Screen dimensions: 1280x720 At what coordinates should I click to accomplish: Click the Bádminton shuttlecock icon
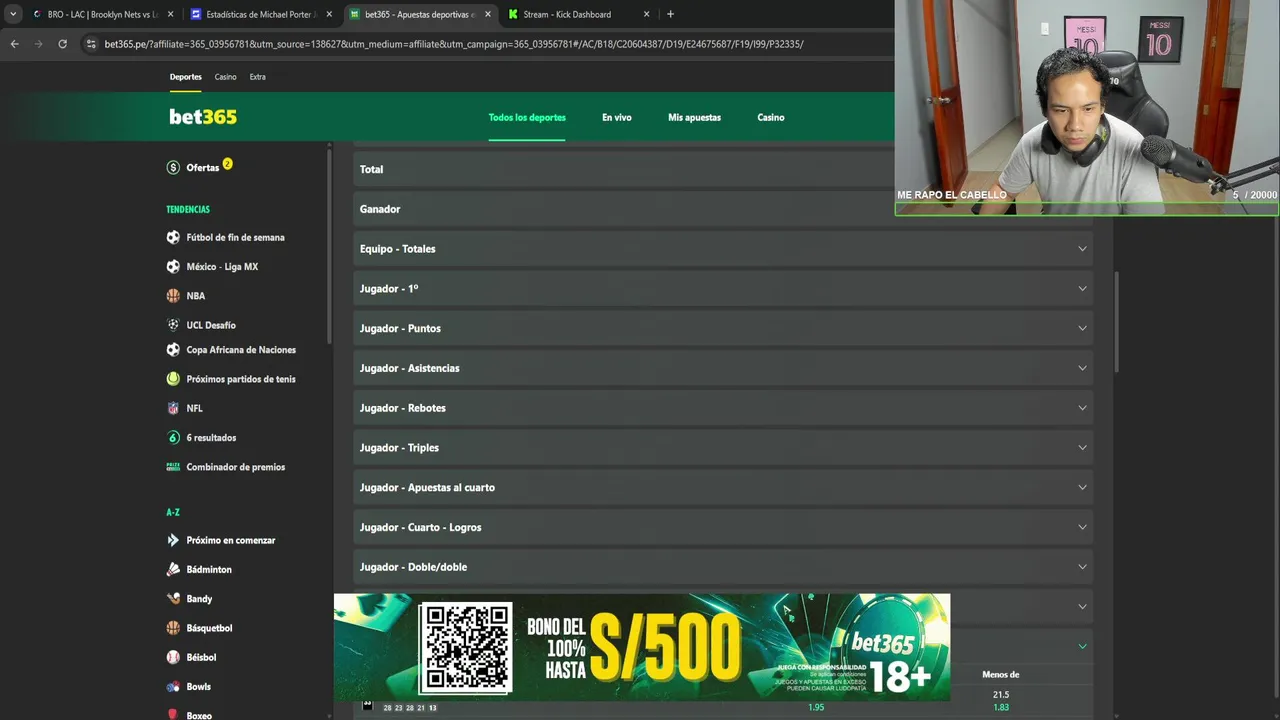tap(173, 569)
